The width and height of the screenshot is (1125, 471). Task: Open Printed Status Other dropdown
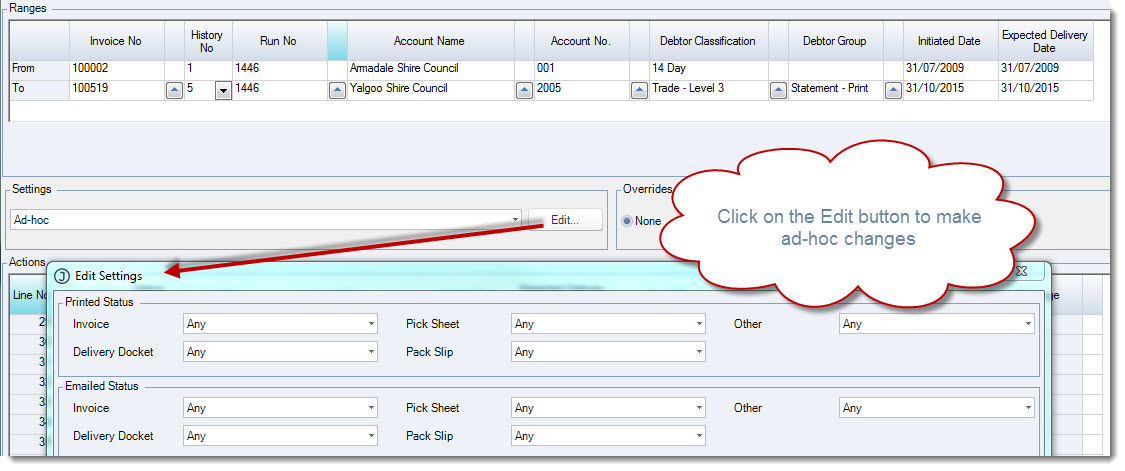point(936,324)
